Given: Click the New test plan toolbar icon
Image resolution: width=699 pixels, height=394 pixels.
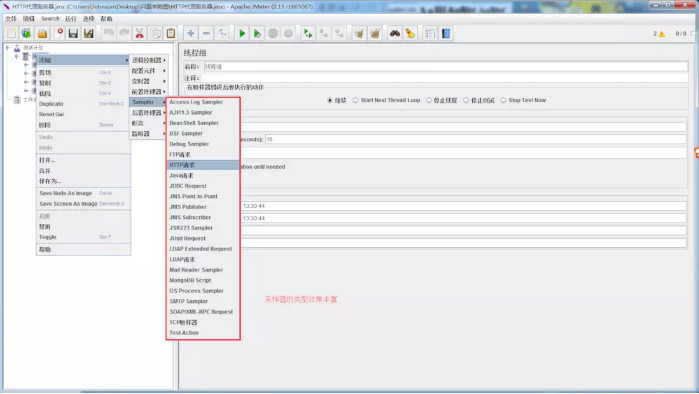Looking at the screenshot, I should click(x=11, y=33).
